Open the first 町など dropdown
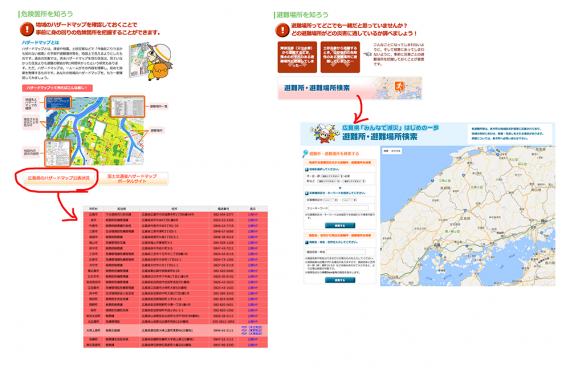570x375 pixels. (x=329, y=181)
